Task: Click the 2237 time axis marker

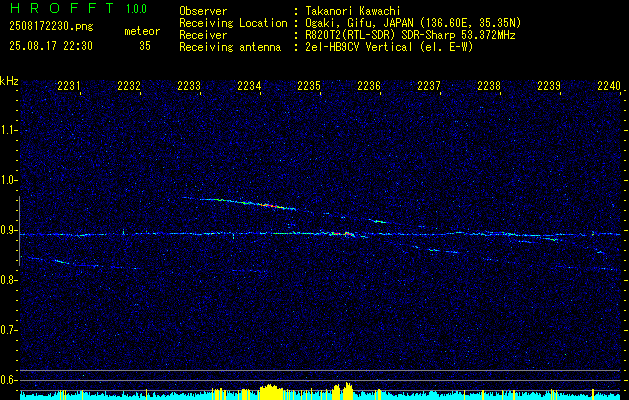Action: (429, 85)
